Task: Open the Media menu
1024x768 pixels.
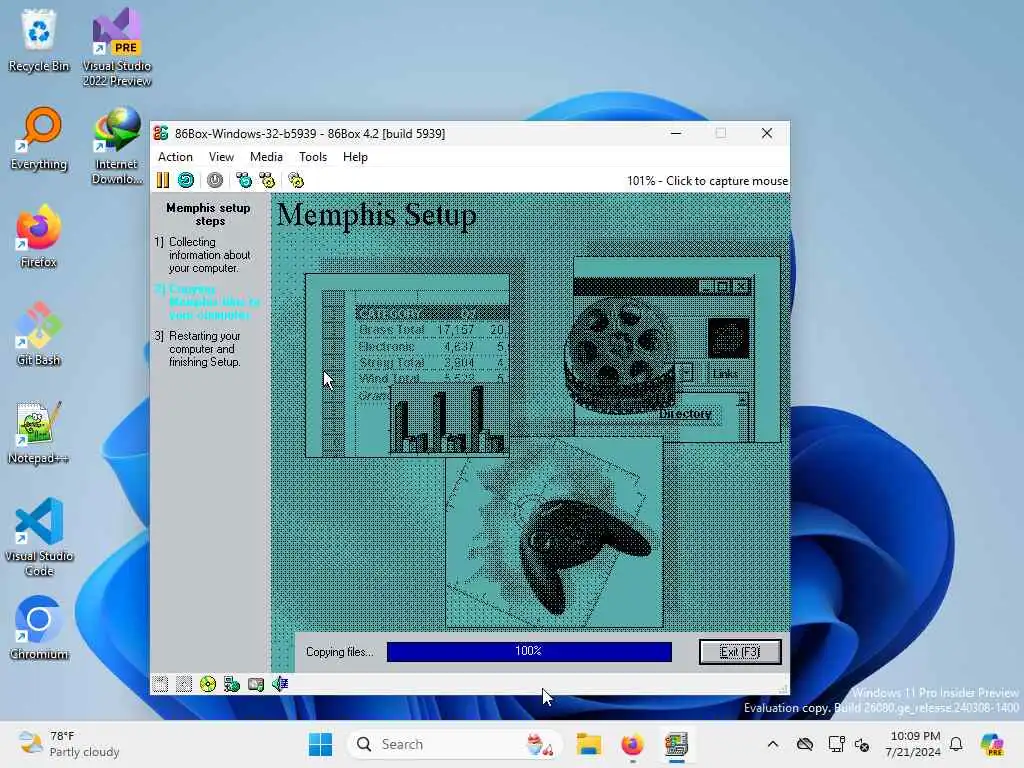Action: [266, 157]
